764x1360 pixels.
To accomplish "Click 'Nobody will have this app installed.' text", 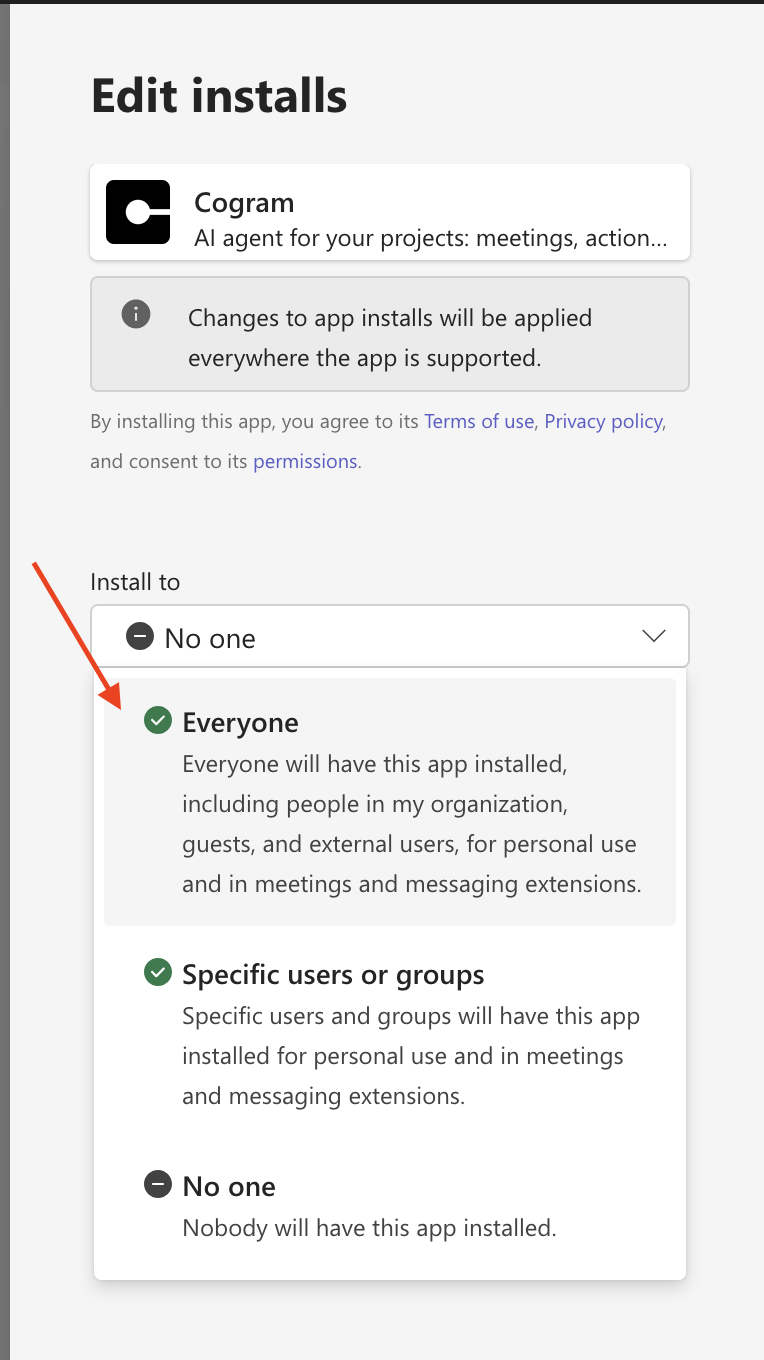I will [369, 1228].
